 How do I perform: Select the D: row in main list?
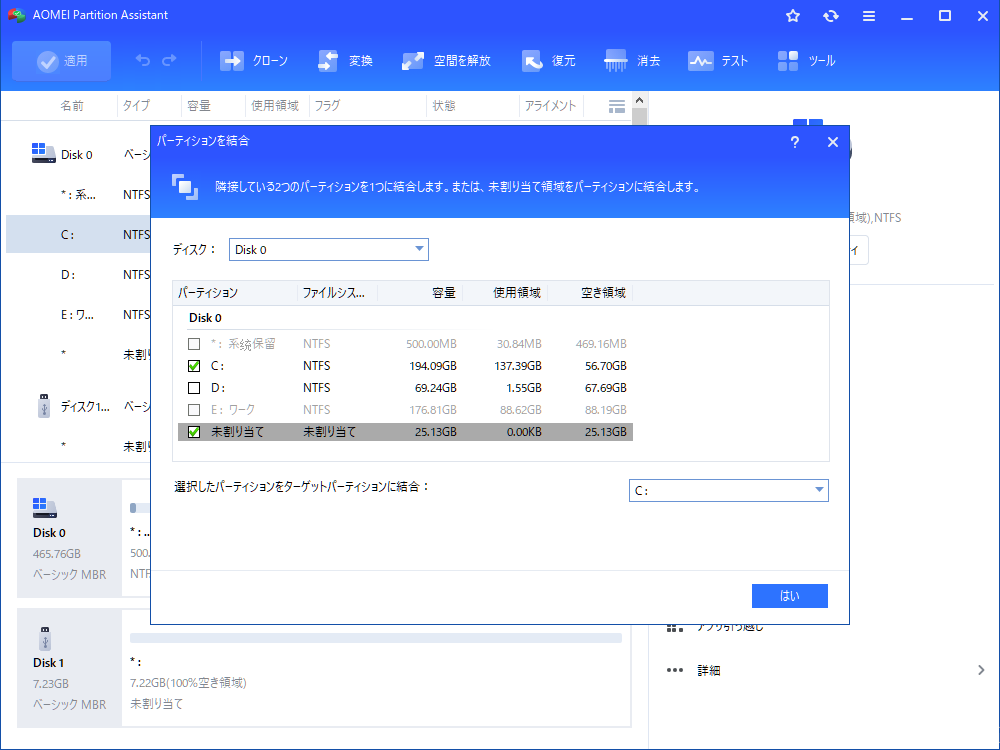click(78, 274)
